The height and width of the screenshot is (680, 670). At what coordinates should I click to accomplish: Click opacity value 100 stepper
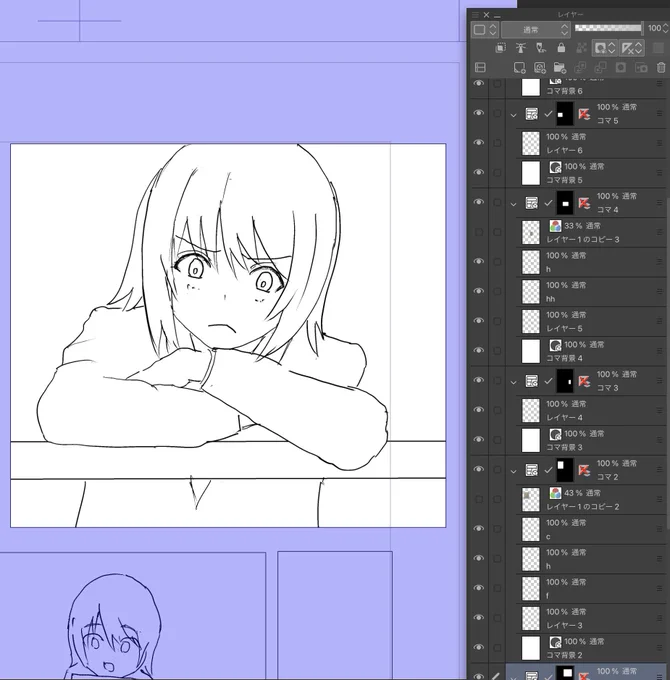(666, 29)
